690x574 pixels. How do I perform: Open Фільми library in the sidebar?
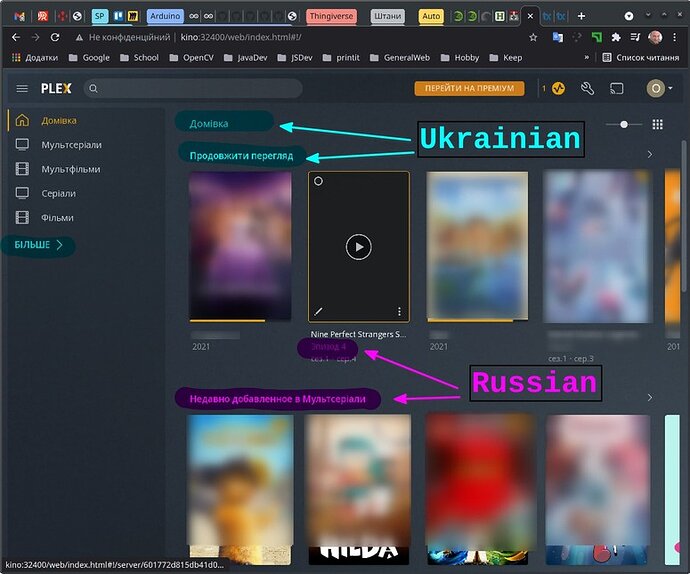pos(58,217)
